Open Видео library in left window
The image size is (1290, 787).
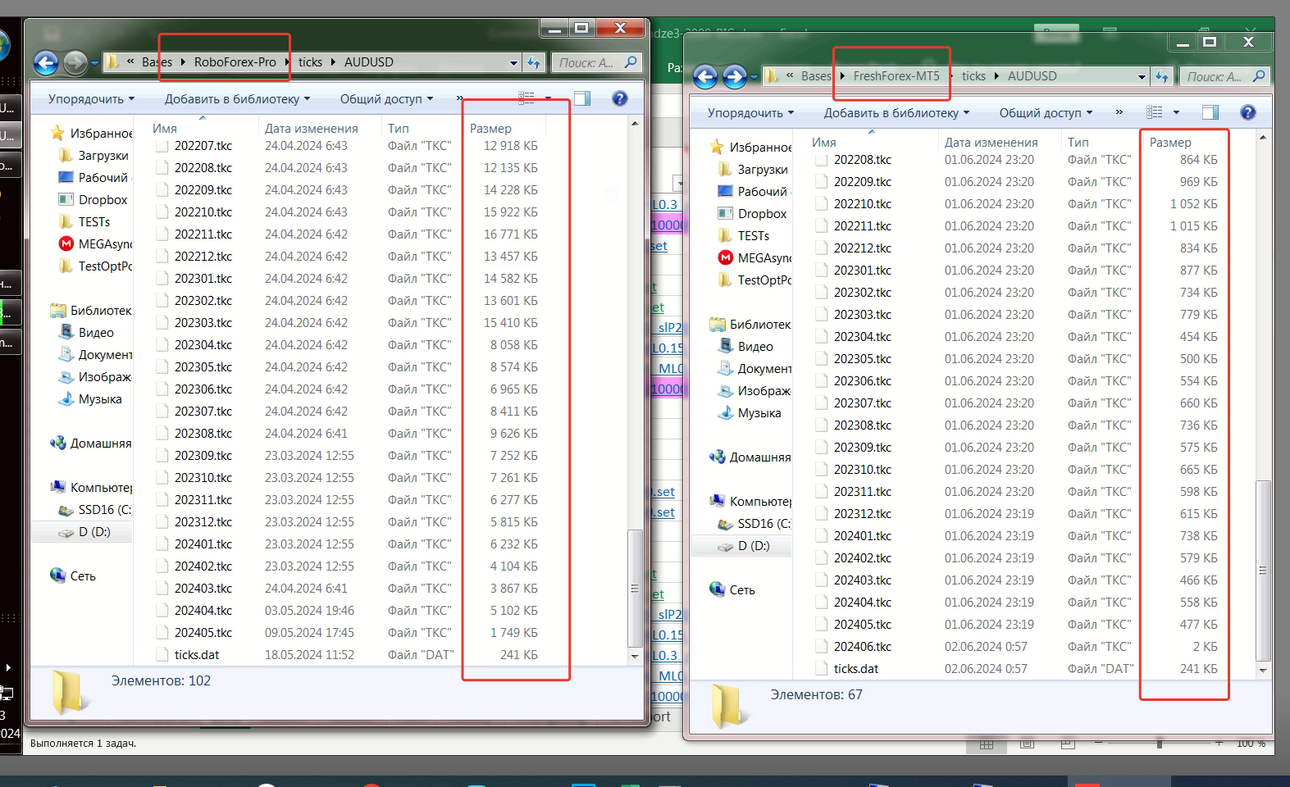pos(86,332)
